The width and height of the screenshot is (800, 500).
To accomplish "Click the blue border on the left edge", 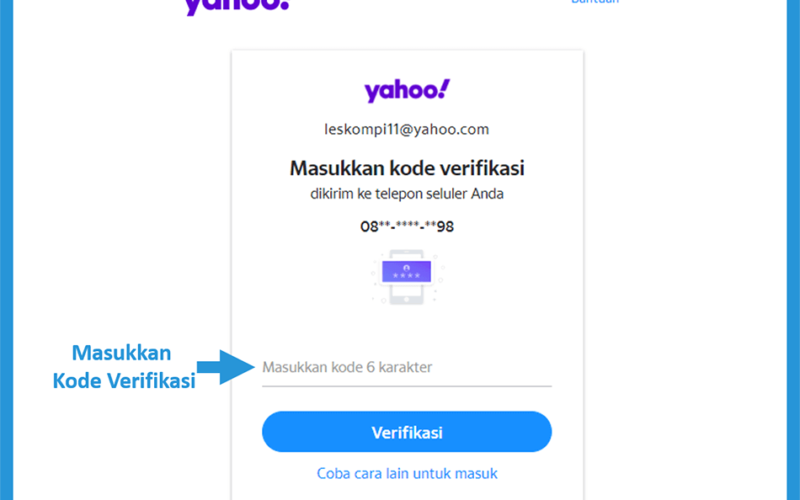I will coord(6,250).
